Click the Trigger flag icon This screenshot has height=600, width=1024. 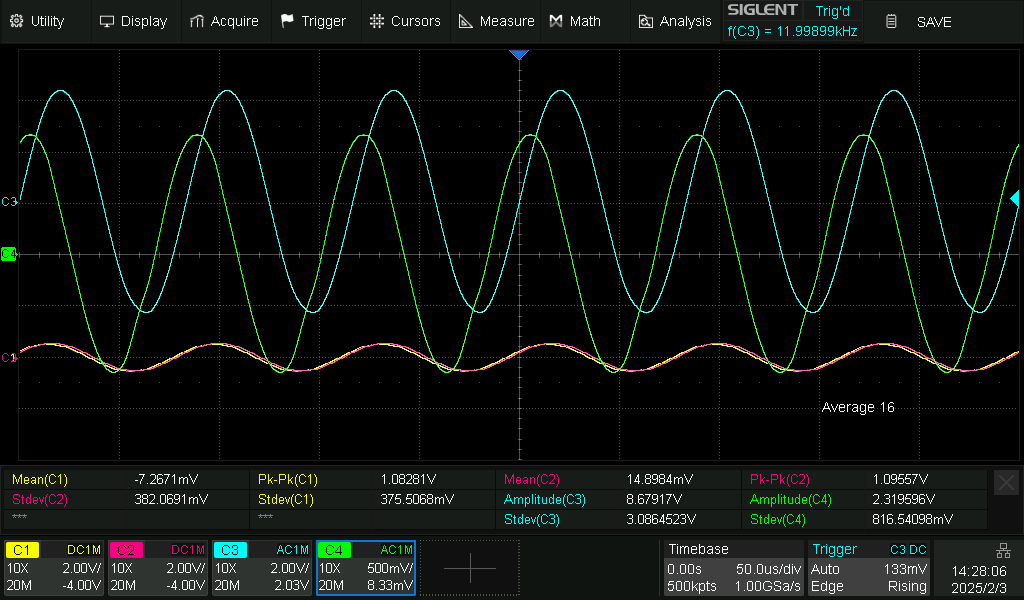pyautogui.click(x=288, y=21)
